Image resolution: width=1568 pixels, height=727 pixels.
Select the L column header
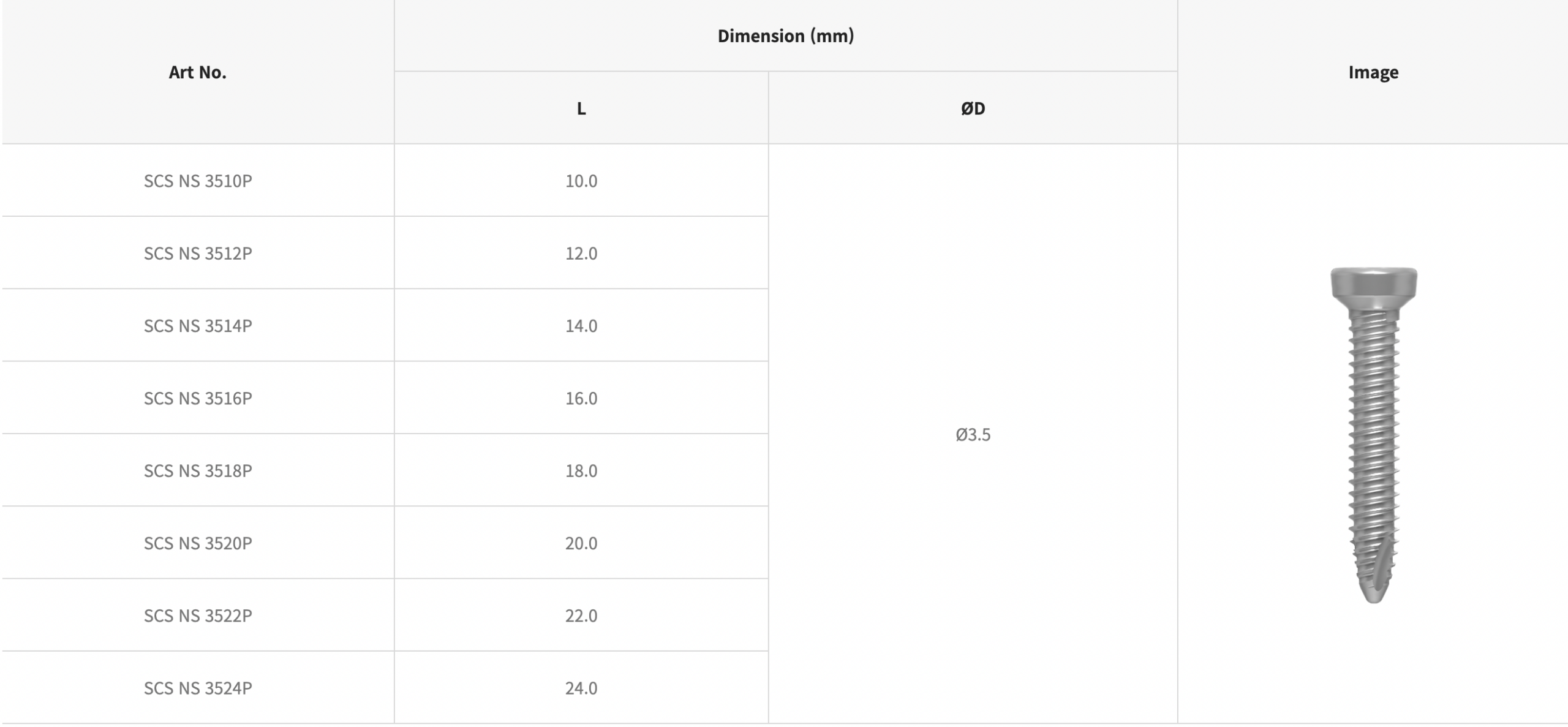point(581,108)
